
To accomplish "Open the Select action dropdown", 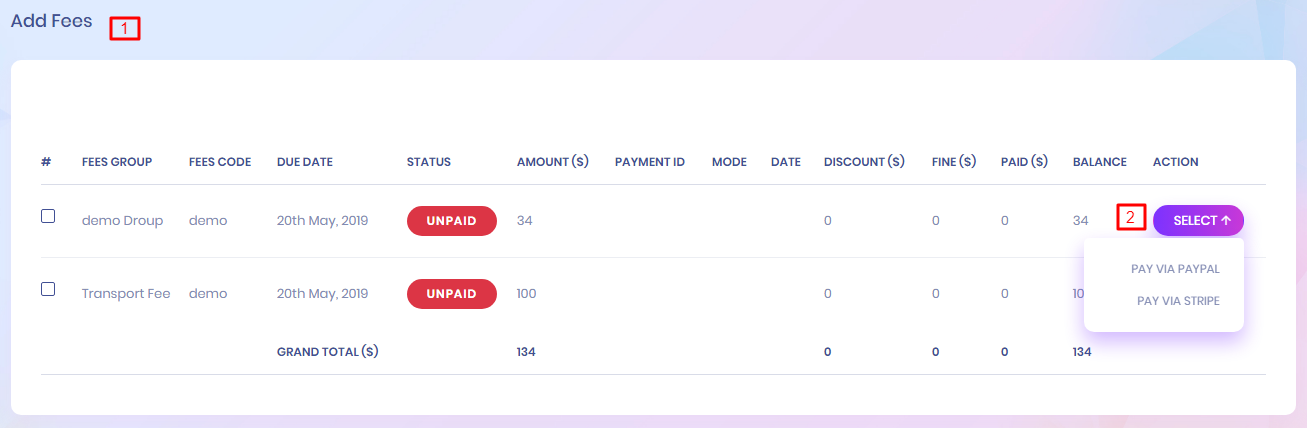I will tap(1198, 220).
